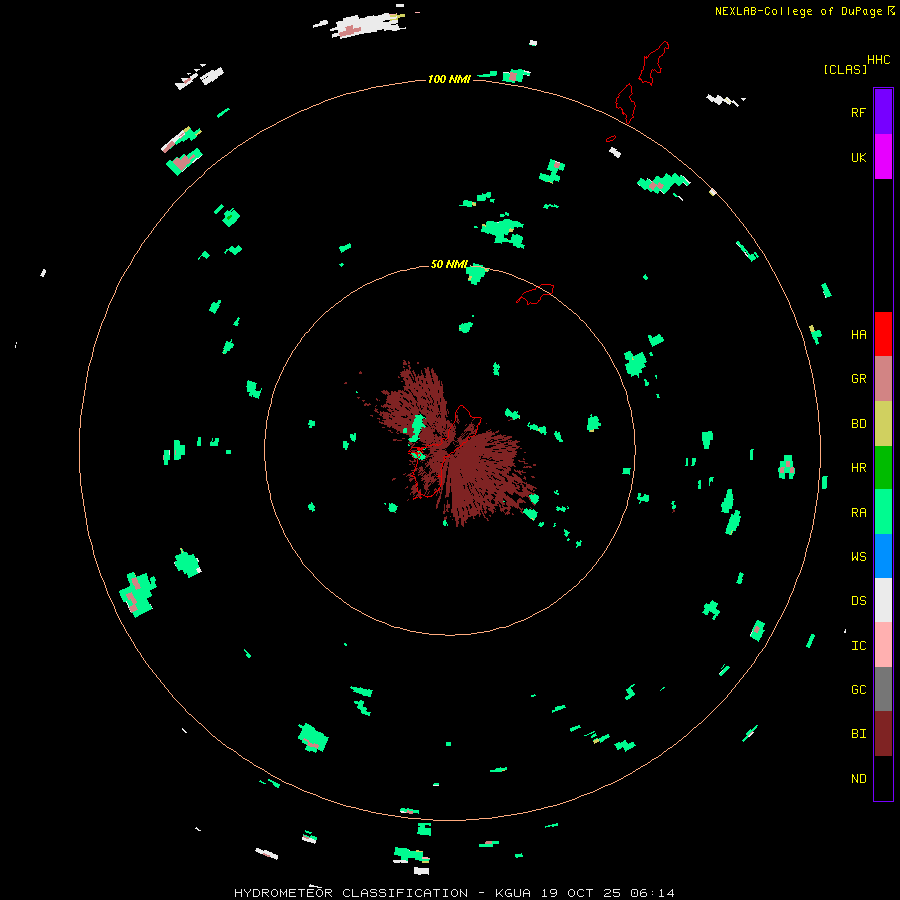The width and height of the screenshot is (900, 900).
Task: Click the WS blue legend swatch
Action: 883,556
